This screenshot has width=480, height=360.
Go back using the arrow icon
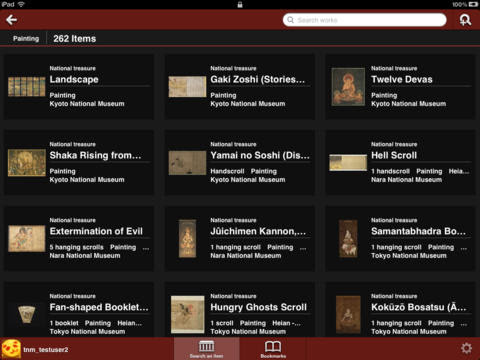(12, 20)
